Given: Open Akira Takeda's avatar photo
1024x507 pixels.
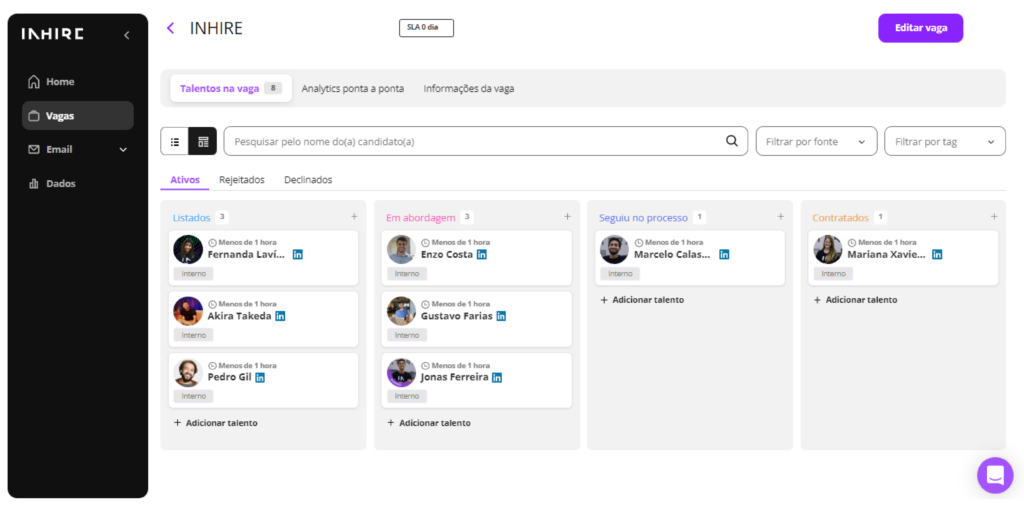Looking at the screenshot, I should 188,311.
